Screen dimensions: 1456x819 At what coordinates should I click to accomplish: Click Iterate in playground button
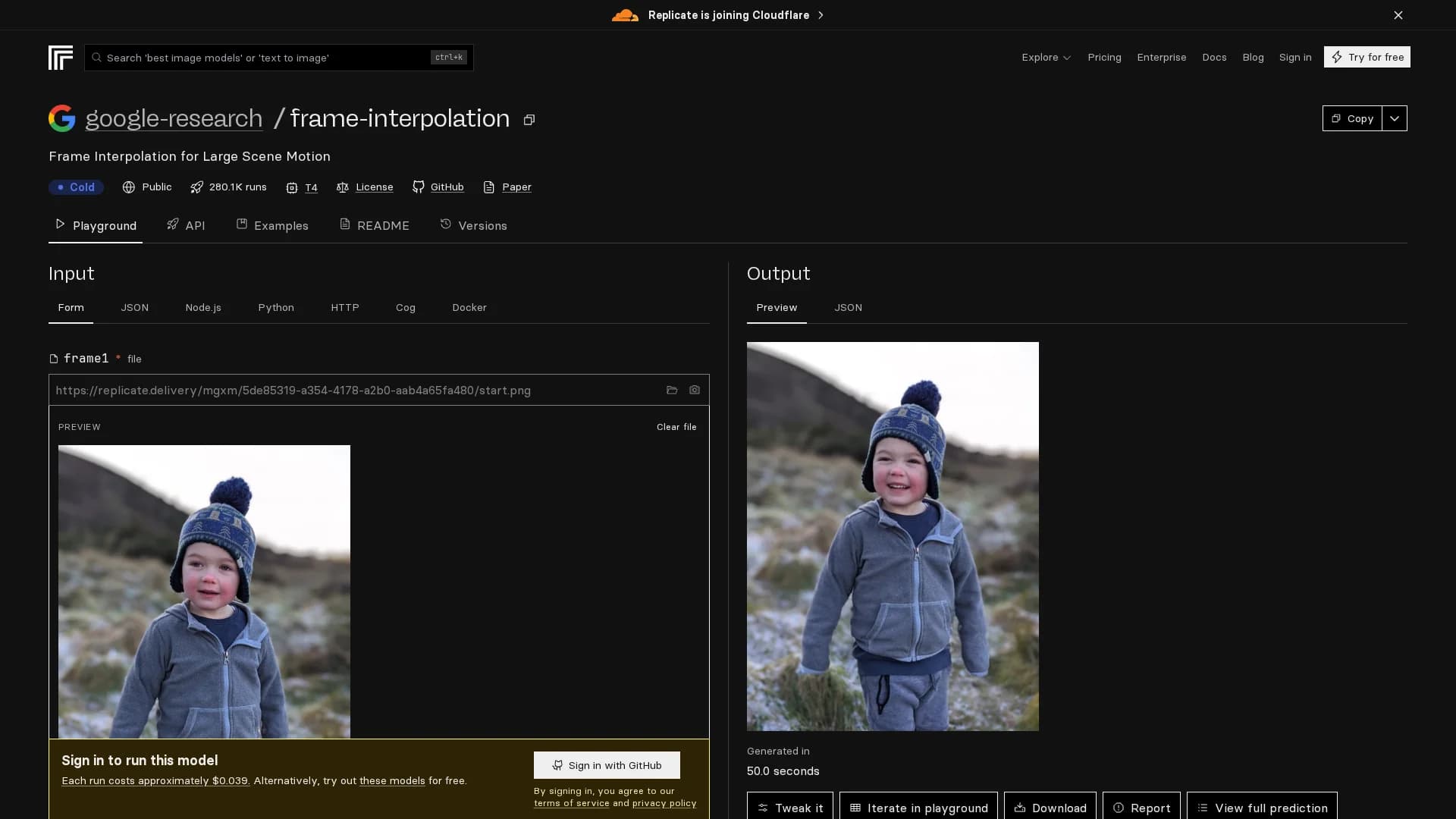click(x=918, y=807)
